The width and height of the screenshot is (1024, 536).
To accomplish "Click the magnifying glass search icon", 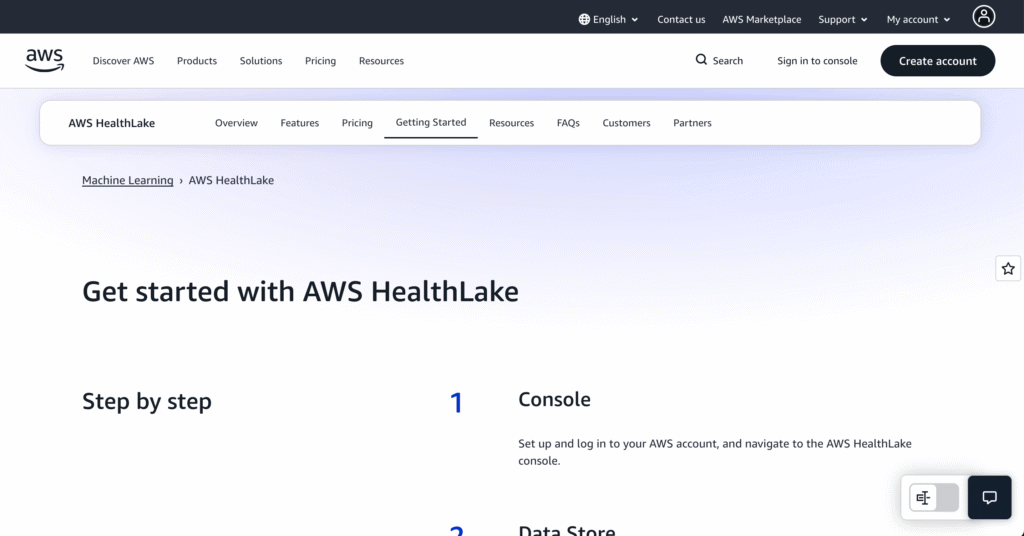I will 701,59.
